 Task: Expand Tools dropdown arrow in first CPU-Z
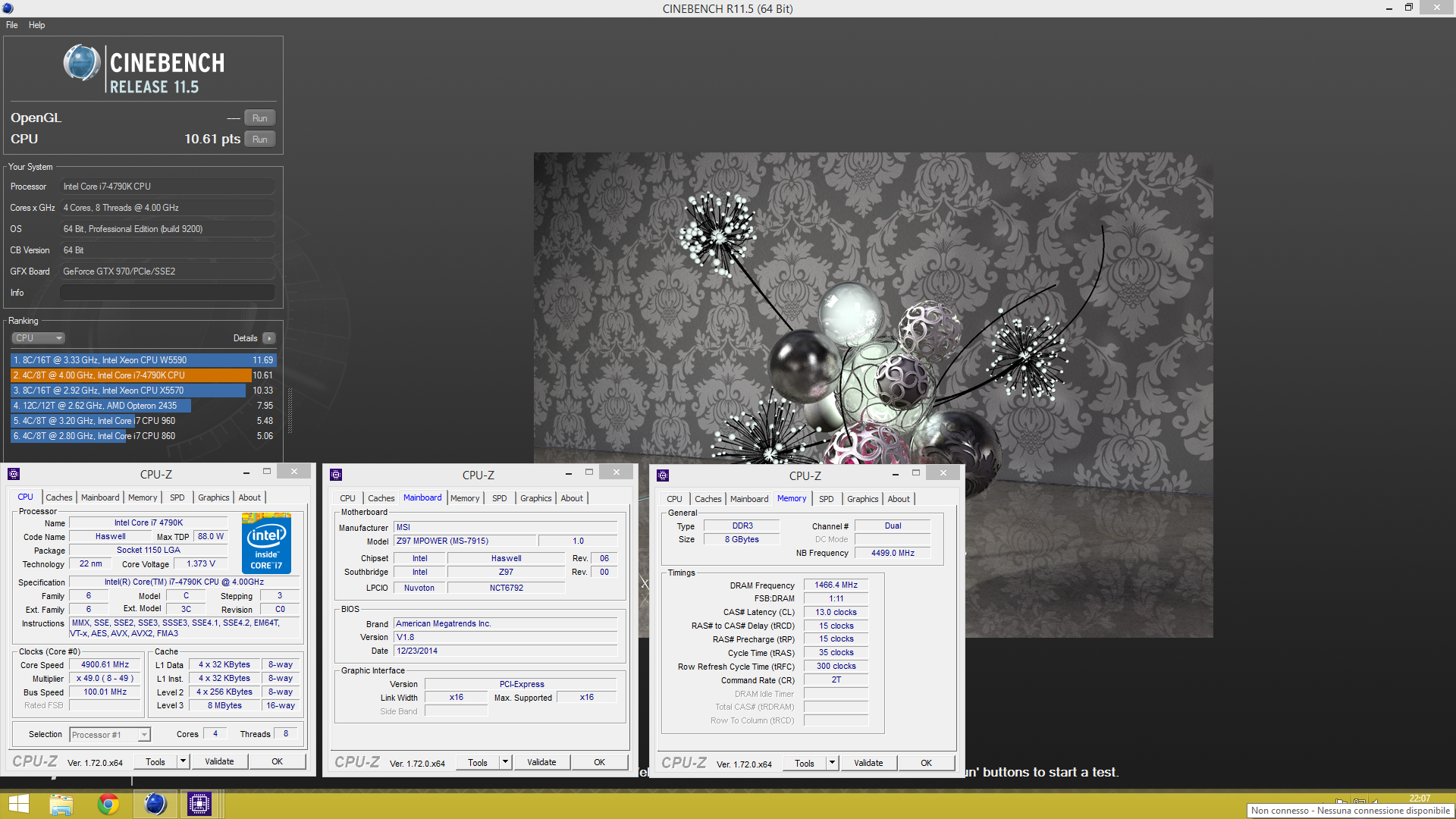[x=183, y=761]
